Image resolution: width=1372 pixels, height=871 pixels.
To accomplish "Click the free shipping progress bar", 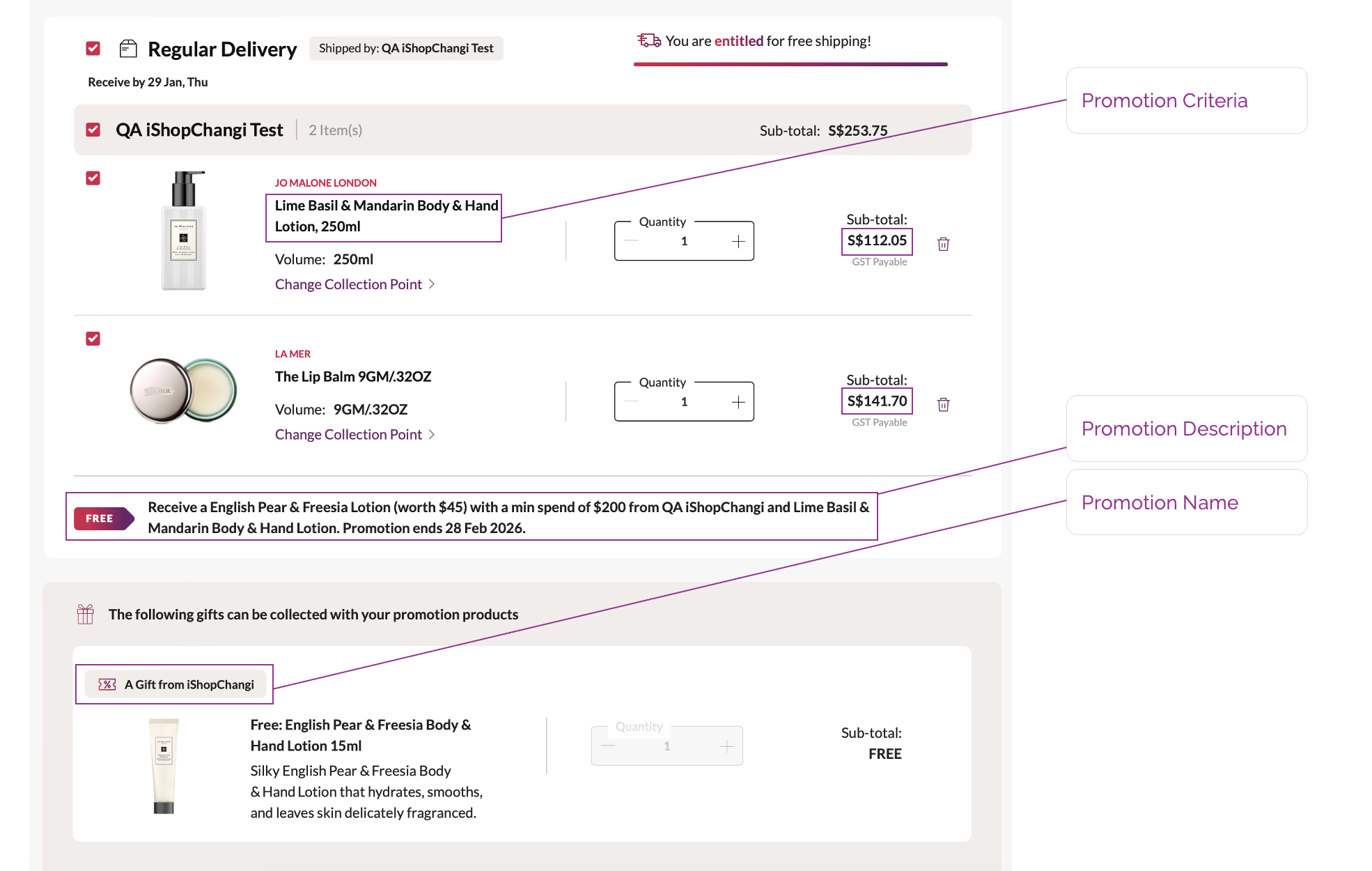I will [x=790, y=64].
